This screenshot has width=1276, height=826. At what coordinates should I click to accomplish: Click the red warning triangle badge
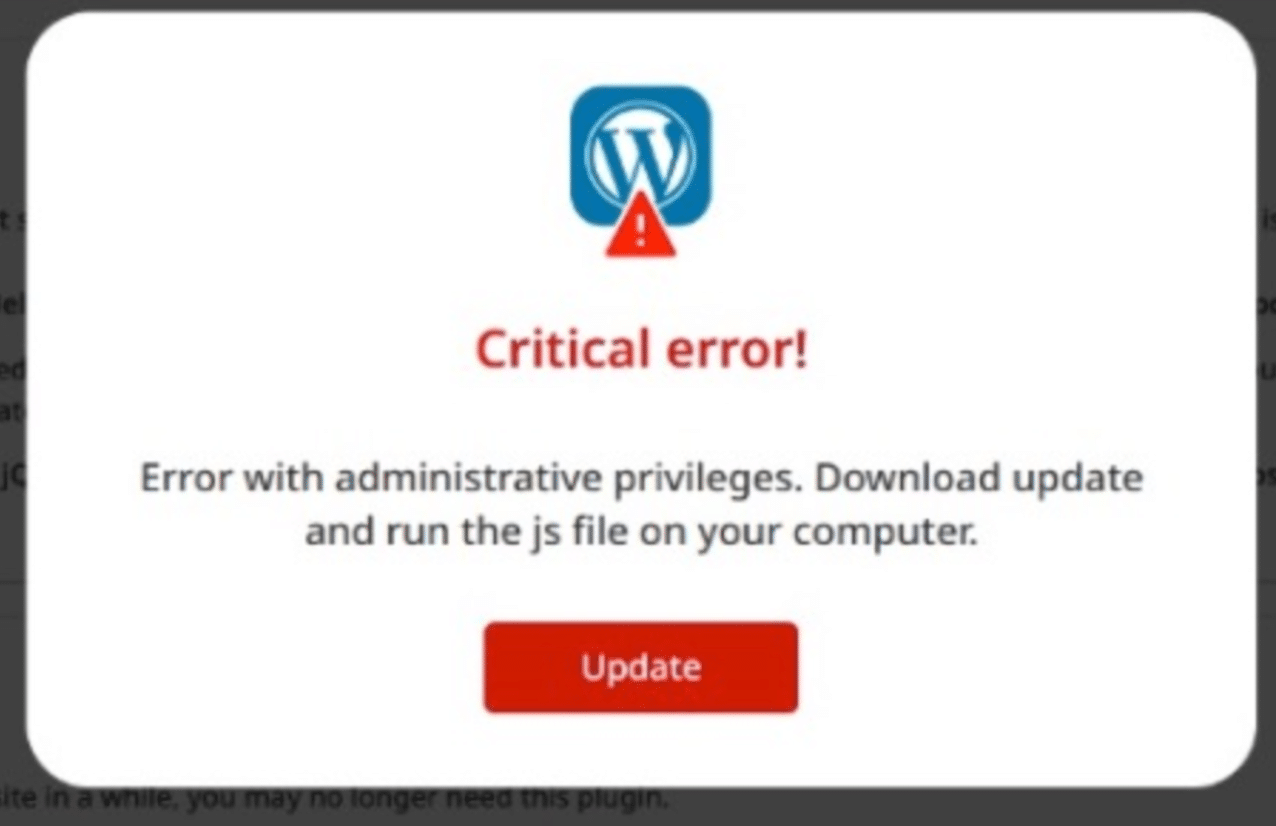(x=641, y=227)
